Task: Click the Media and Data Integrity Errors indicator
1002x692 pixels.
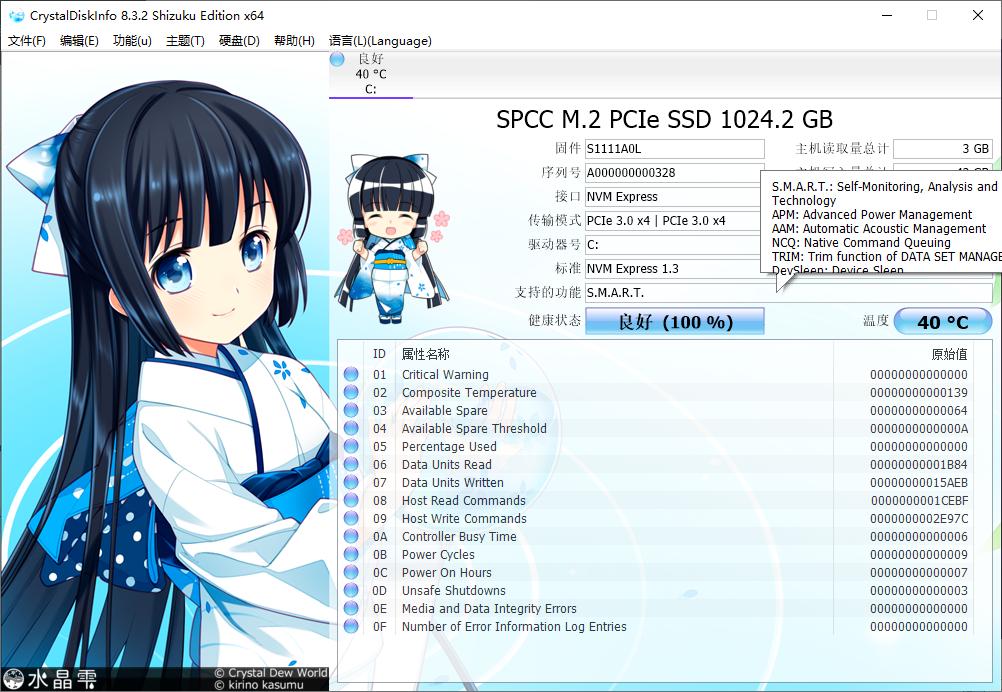Action: point(351,608)
